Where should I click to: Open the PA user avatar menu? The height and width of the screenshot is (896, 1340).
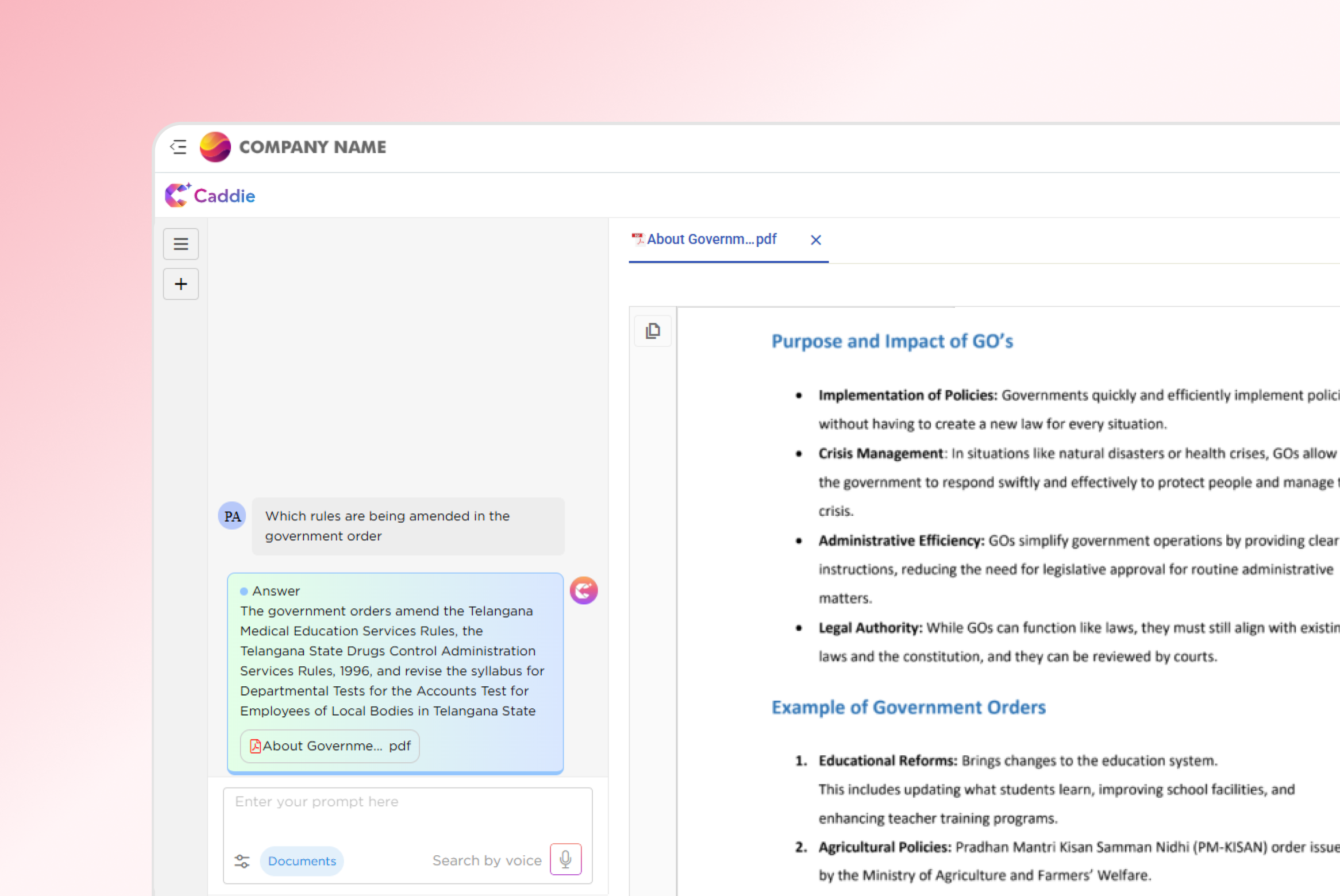[232, 516]
